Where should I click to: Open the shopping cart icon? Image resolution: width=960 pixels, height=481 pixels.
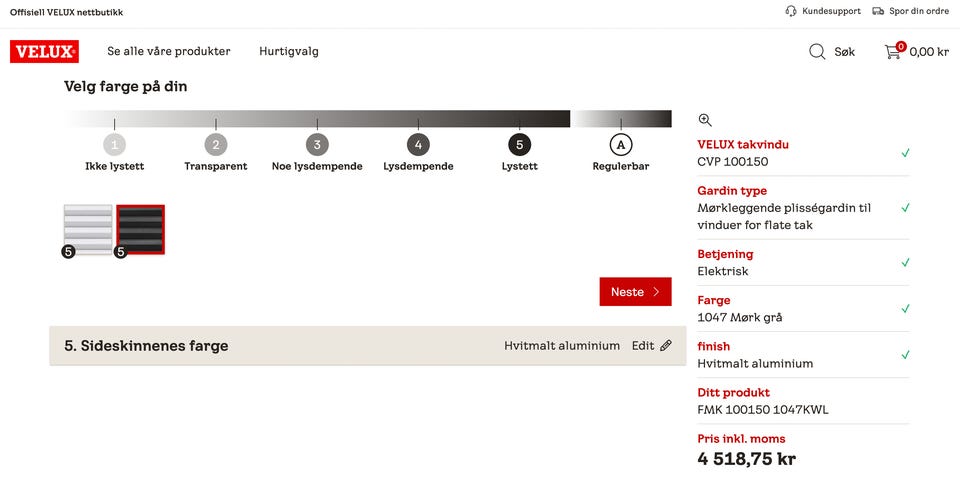[x=892, y=52]
